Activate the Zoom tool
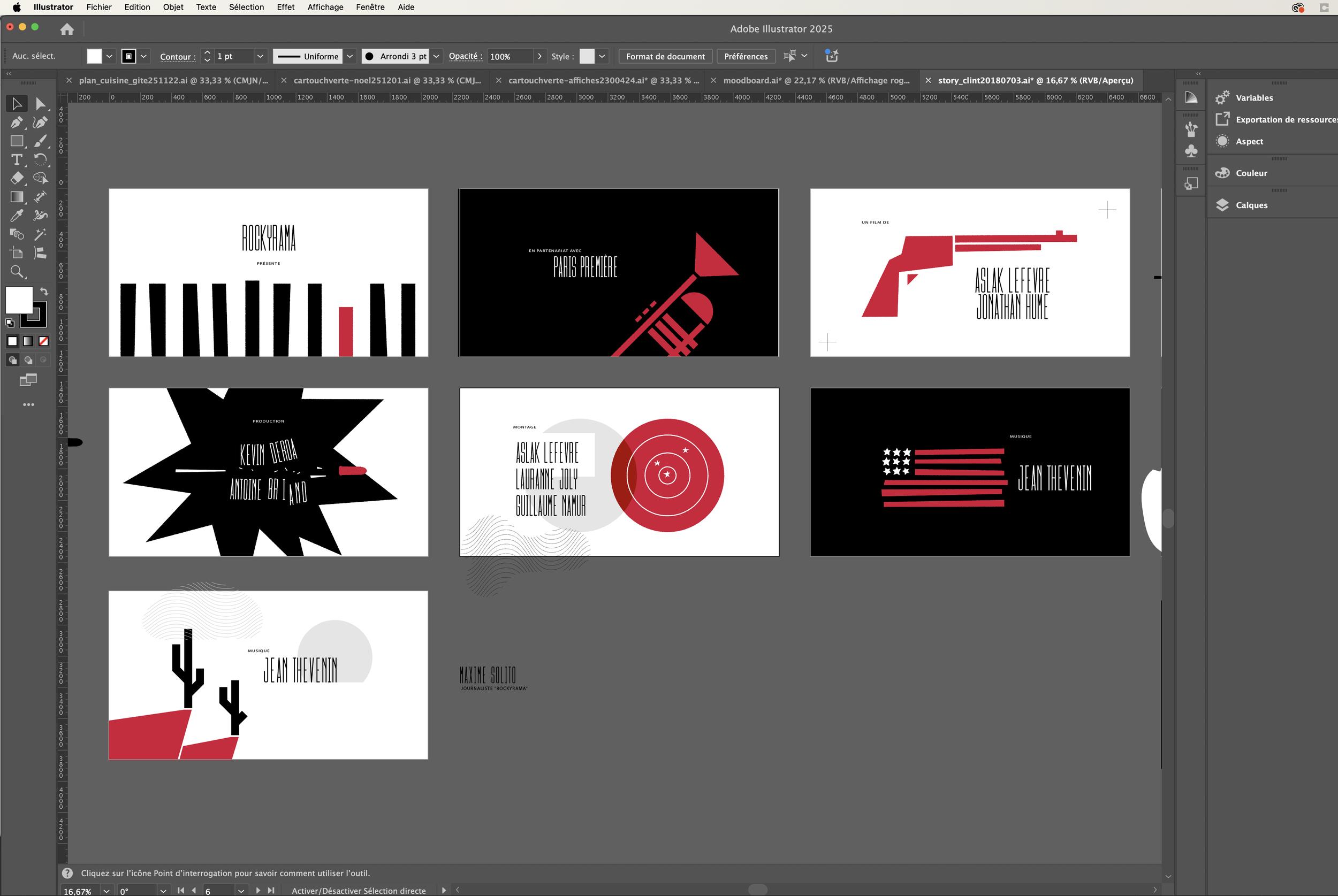The image size is (1338, 896). click(x=17, y=271)
